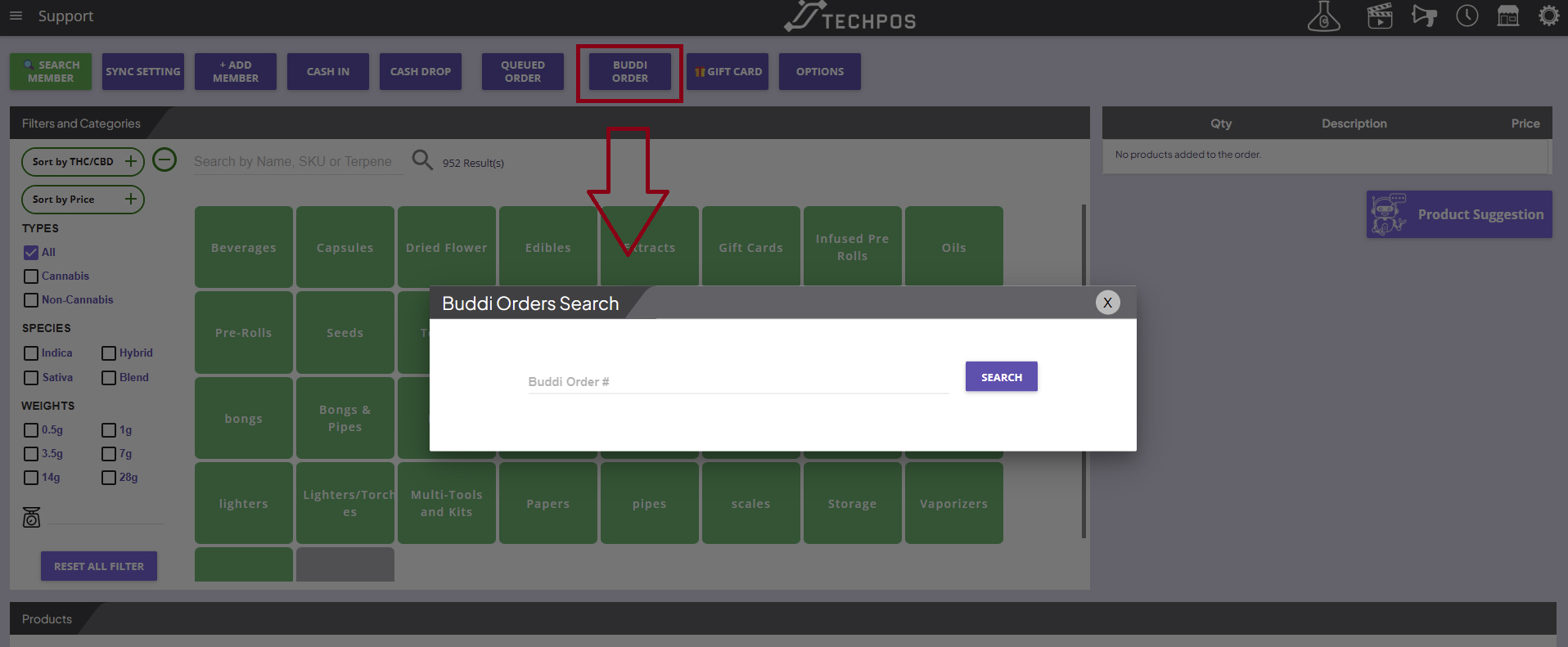Open the clock icon in header

(1467, 16)
